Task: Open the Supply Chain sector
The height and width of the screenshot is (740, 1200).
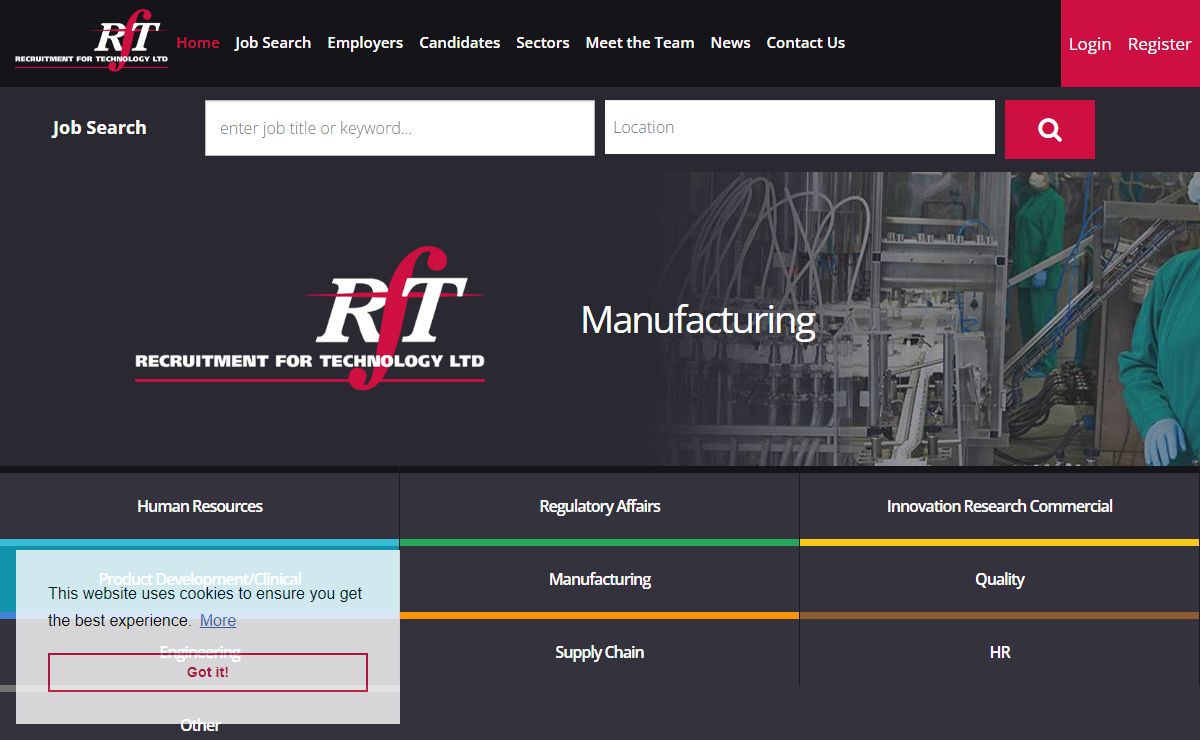Action: pyautogui.click(x=600, y=652)
